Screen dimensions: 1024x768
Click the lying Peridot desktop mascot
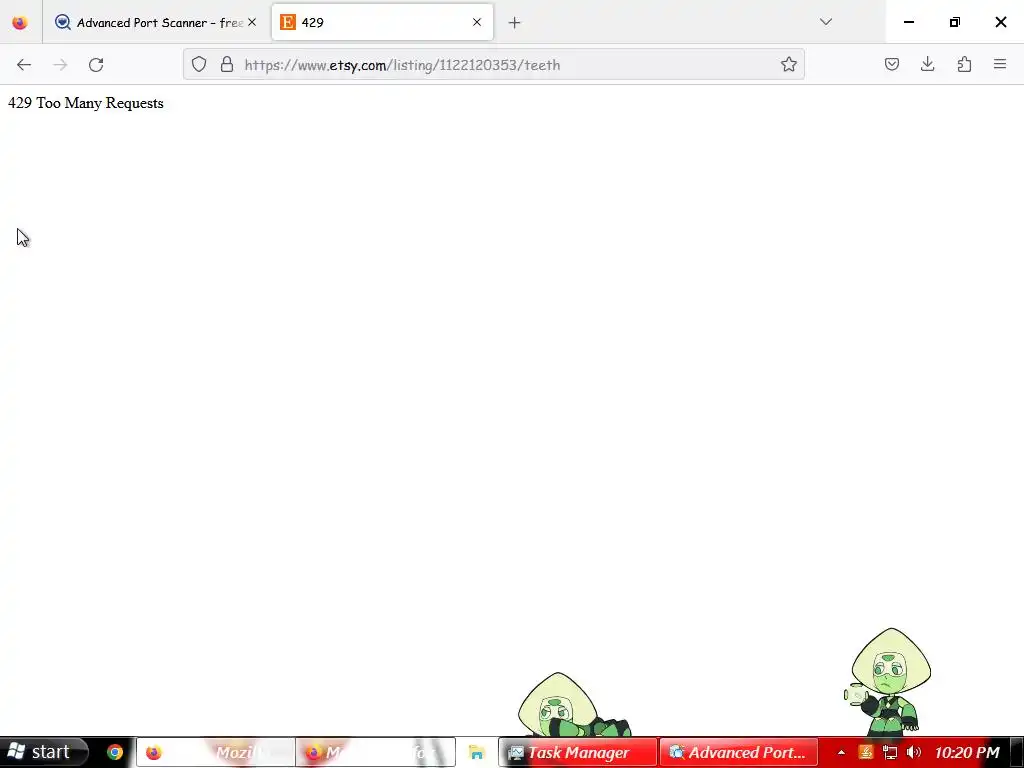coord(573,706)
